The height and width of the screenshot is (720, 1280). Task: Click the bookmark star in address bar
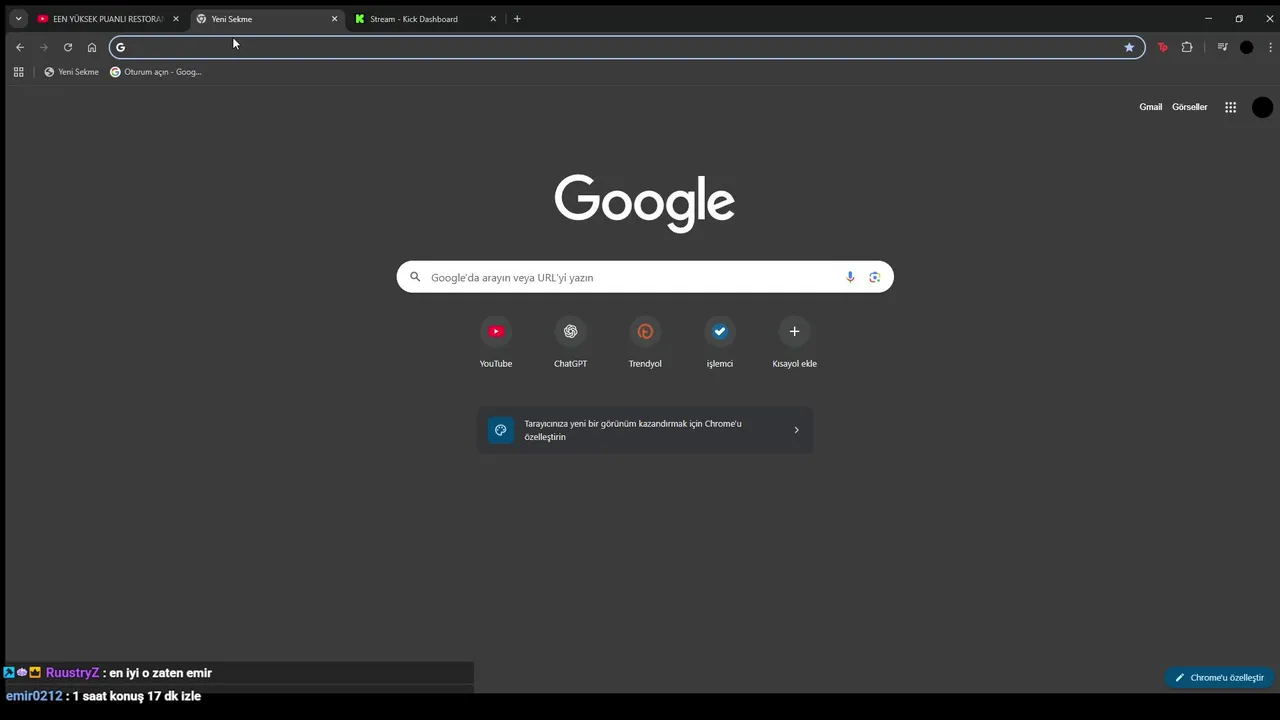coord(1129,47)
